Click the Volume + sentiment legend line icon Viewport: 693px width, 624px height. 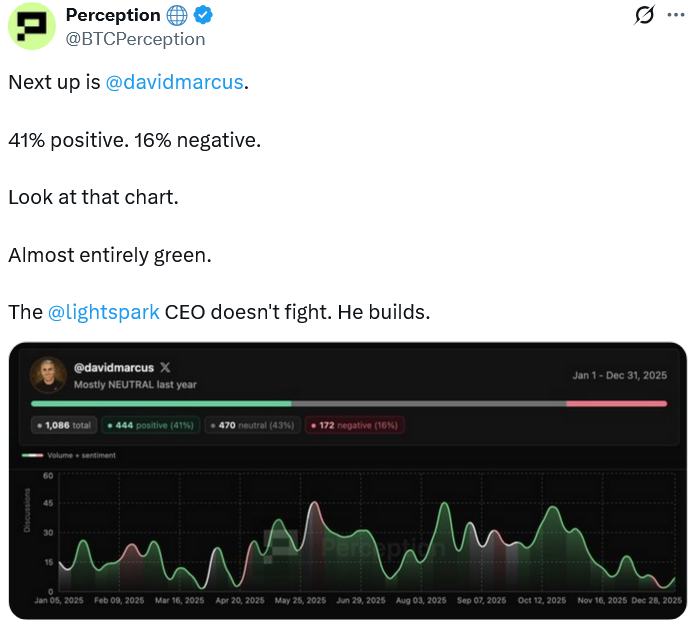[32, 455]
